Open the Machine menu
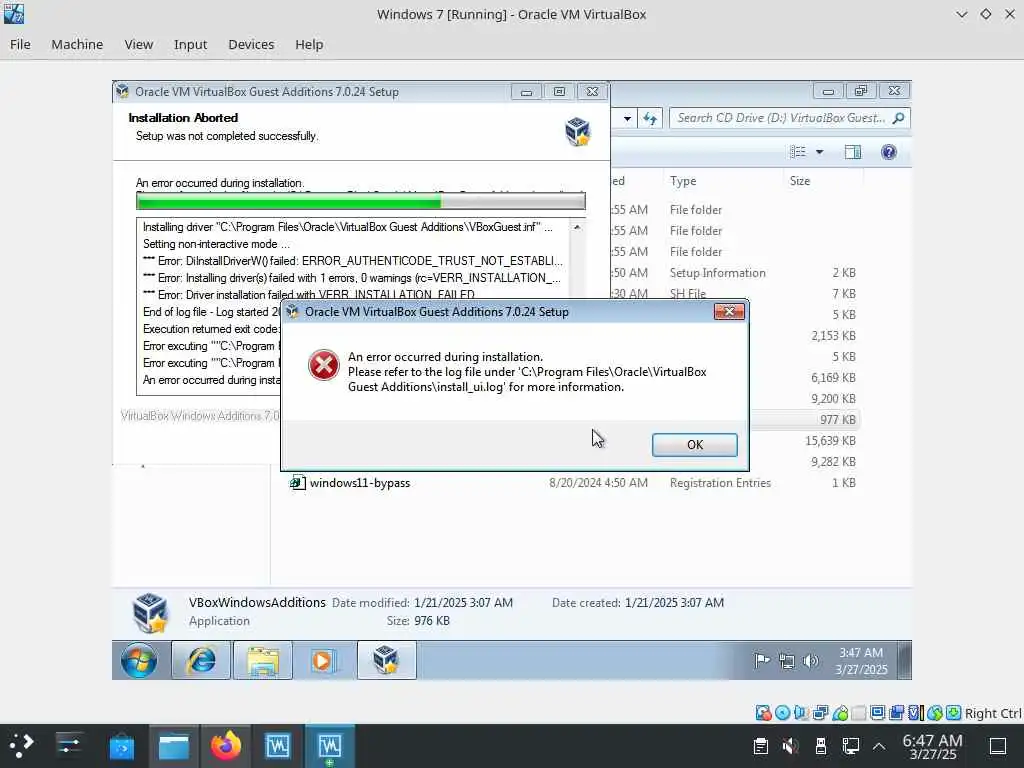The height and width of the screenshot is (768, 1024). tap(77, 44)
